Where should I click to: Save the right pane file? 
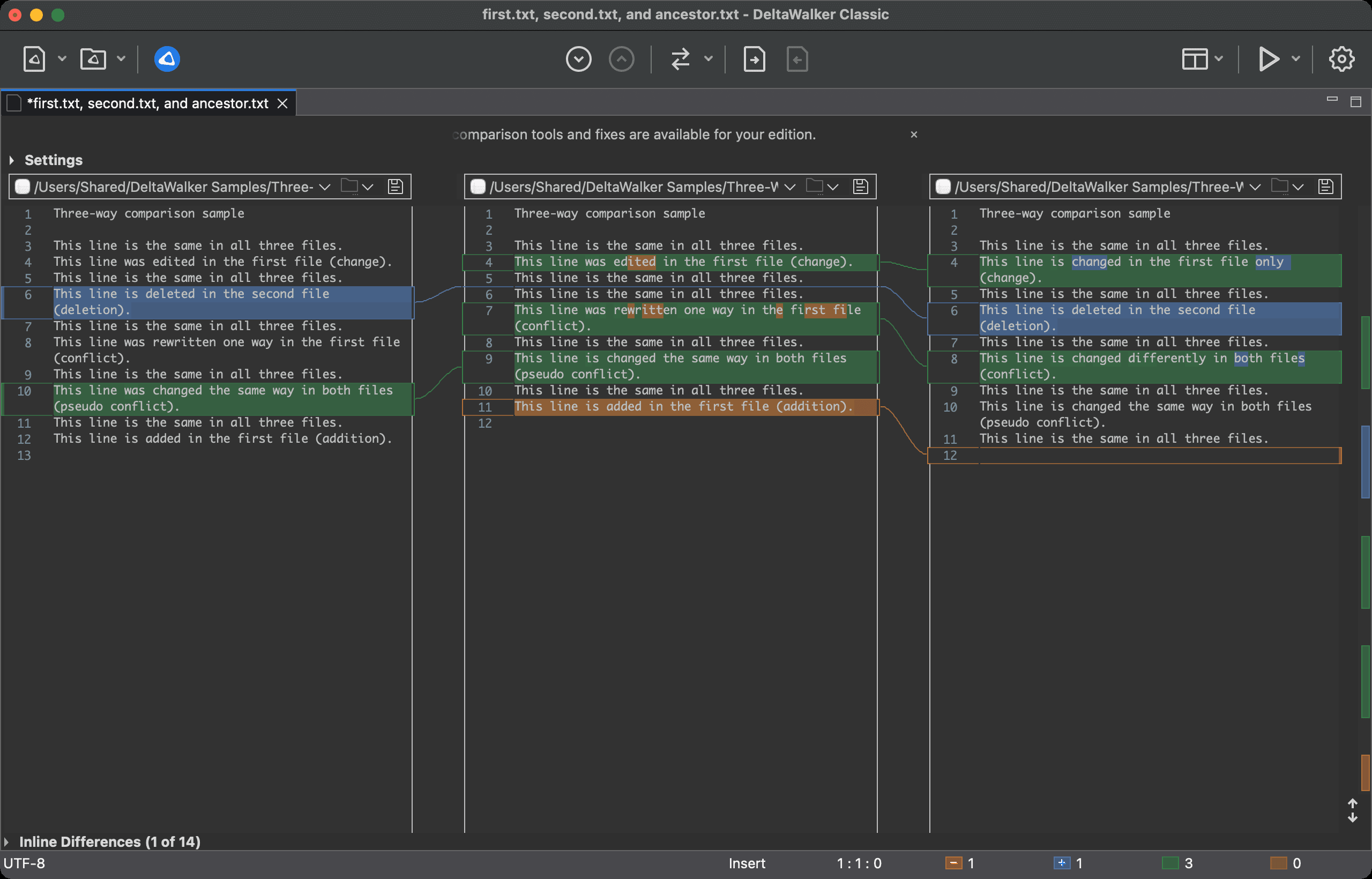click(1326, 187)
